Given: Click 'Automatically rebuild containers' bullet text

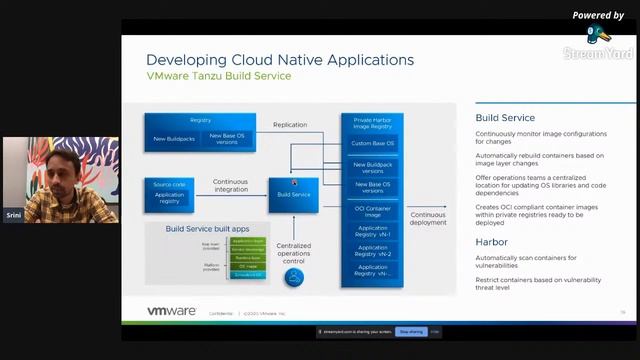Looking at the screenshot, I should [539, 160].
